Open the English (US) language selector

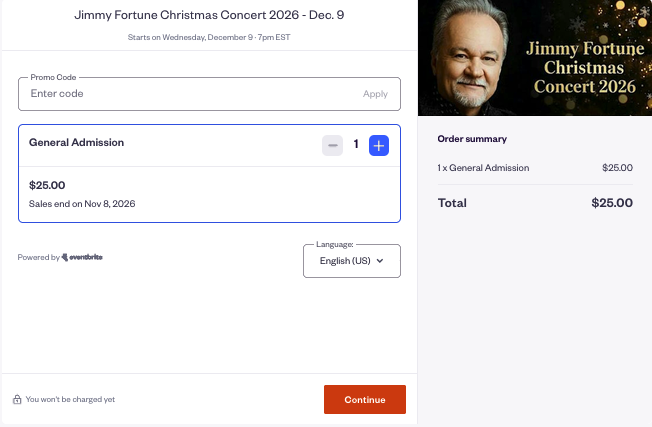tap(352, 261)
